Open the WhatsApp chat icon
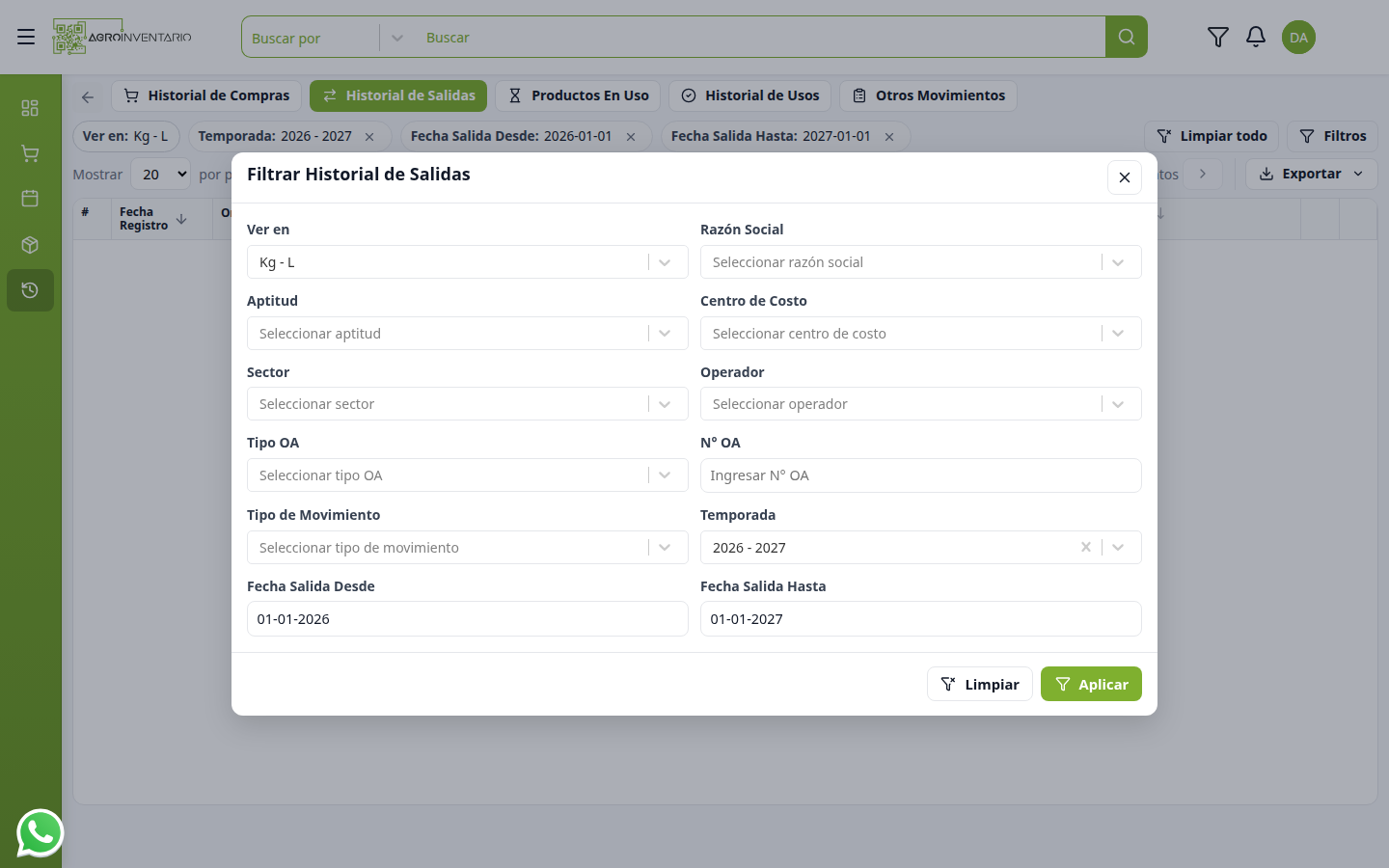 (40, 833)
